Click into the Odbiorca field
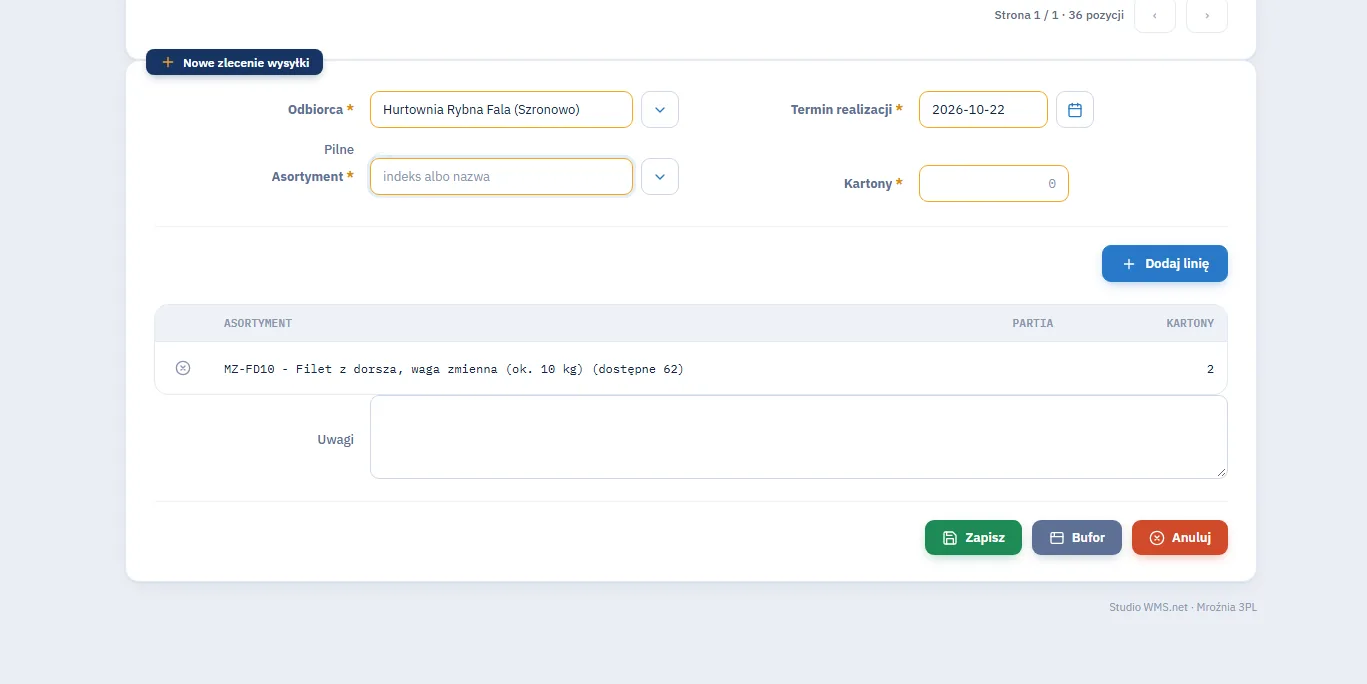 pos(501,110)
